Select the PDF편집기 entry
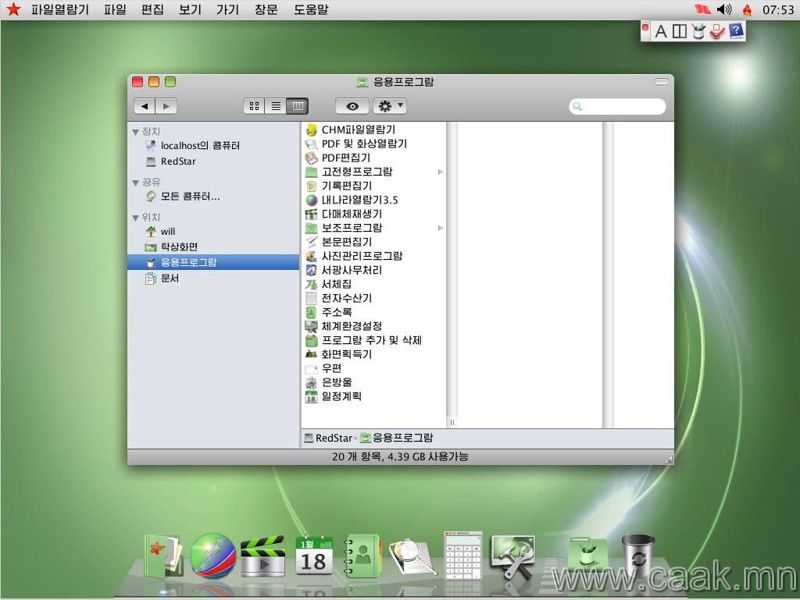Screen dimensions: 800x600 (x=338, y=158)
